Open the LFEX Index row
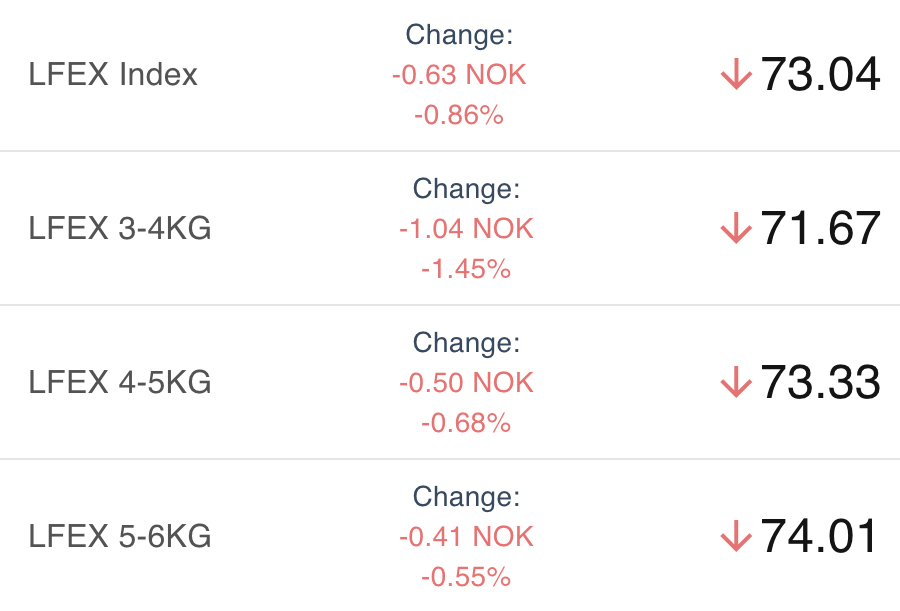Viewport: 900px width, 611px height. (113, 75)
